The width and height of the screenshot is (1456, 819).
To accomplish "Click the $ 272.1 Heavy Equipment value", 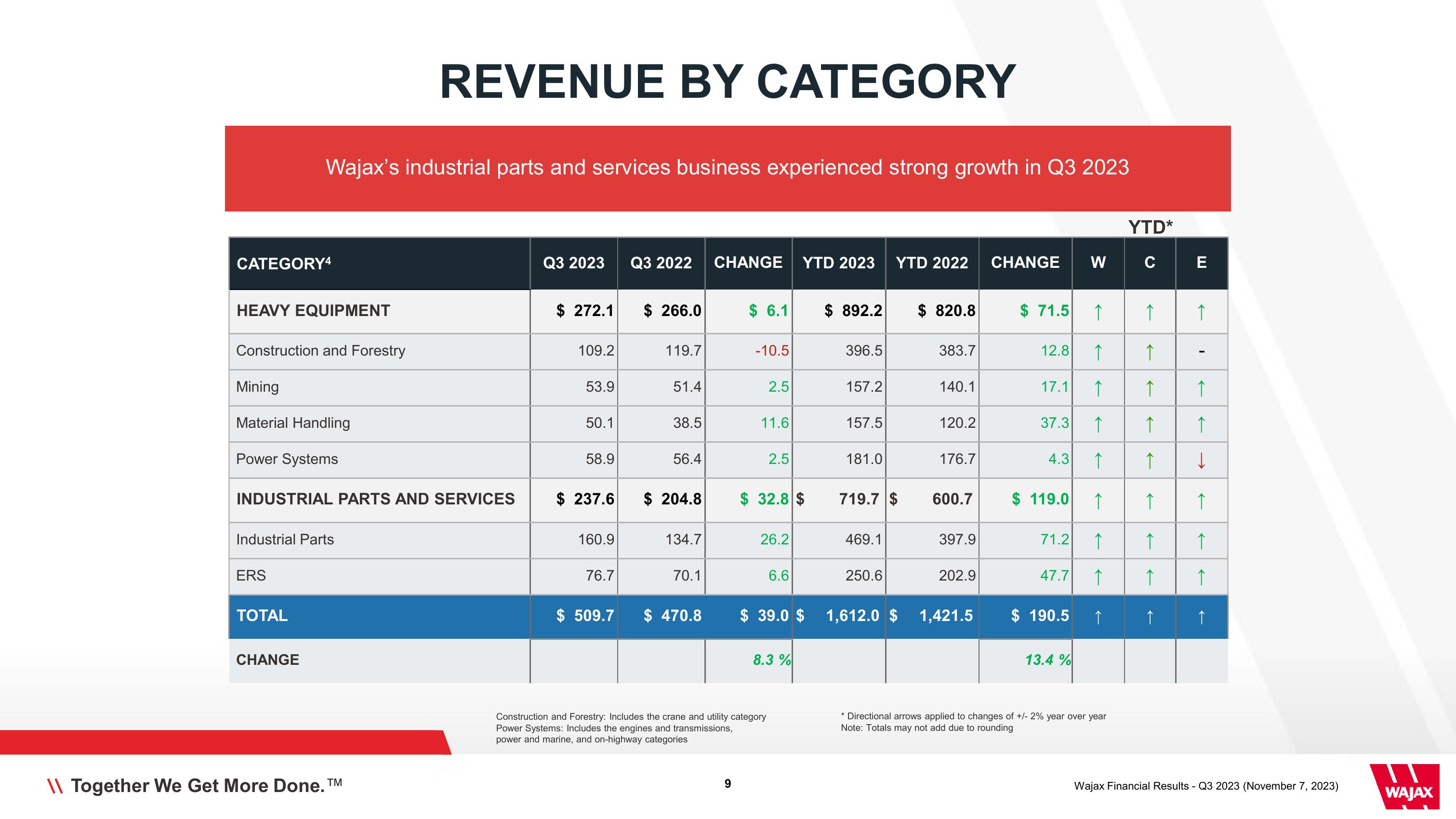I will click(584, 311).
